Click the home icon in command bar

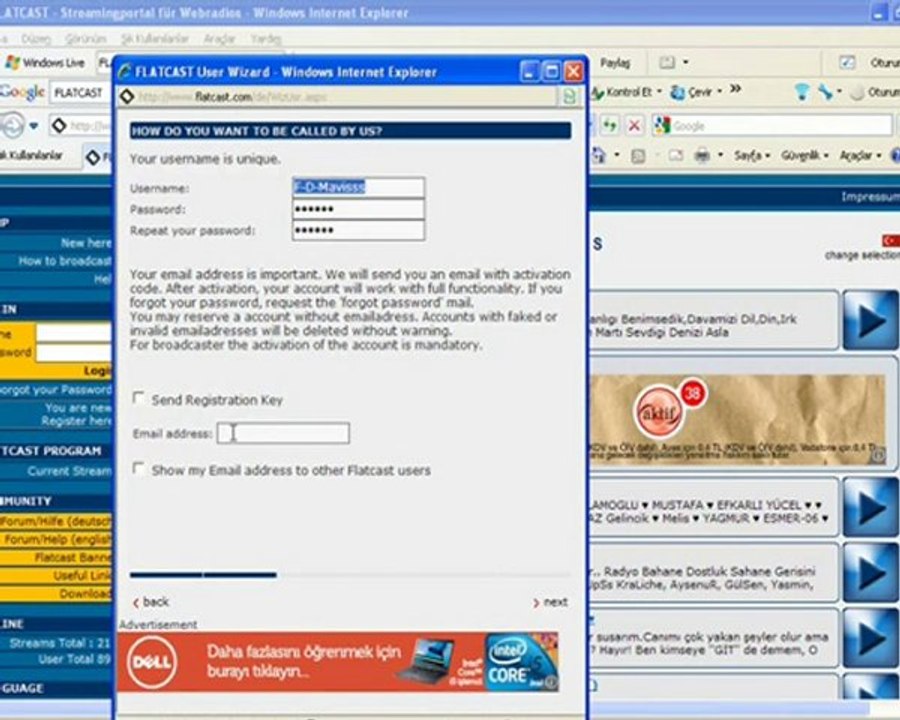[x=599, y=154]
